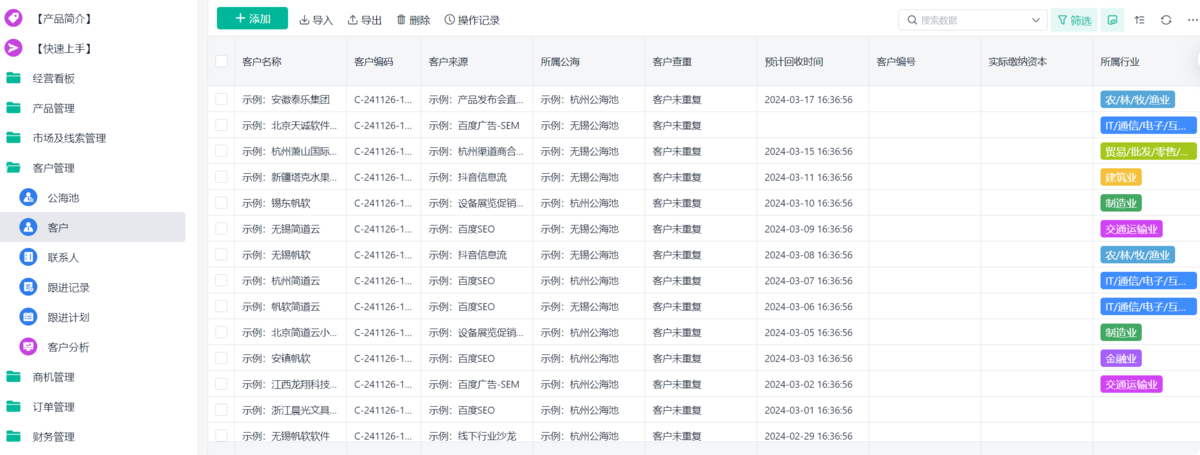Check the 新疆塔克水果 row checkbox
The image size is (1200, 455).
pyautogui.click(x=221, y=177)
